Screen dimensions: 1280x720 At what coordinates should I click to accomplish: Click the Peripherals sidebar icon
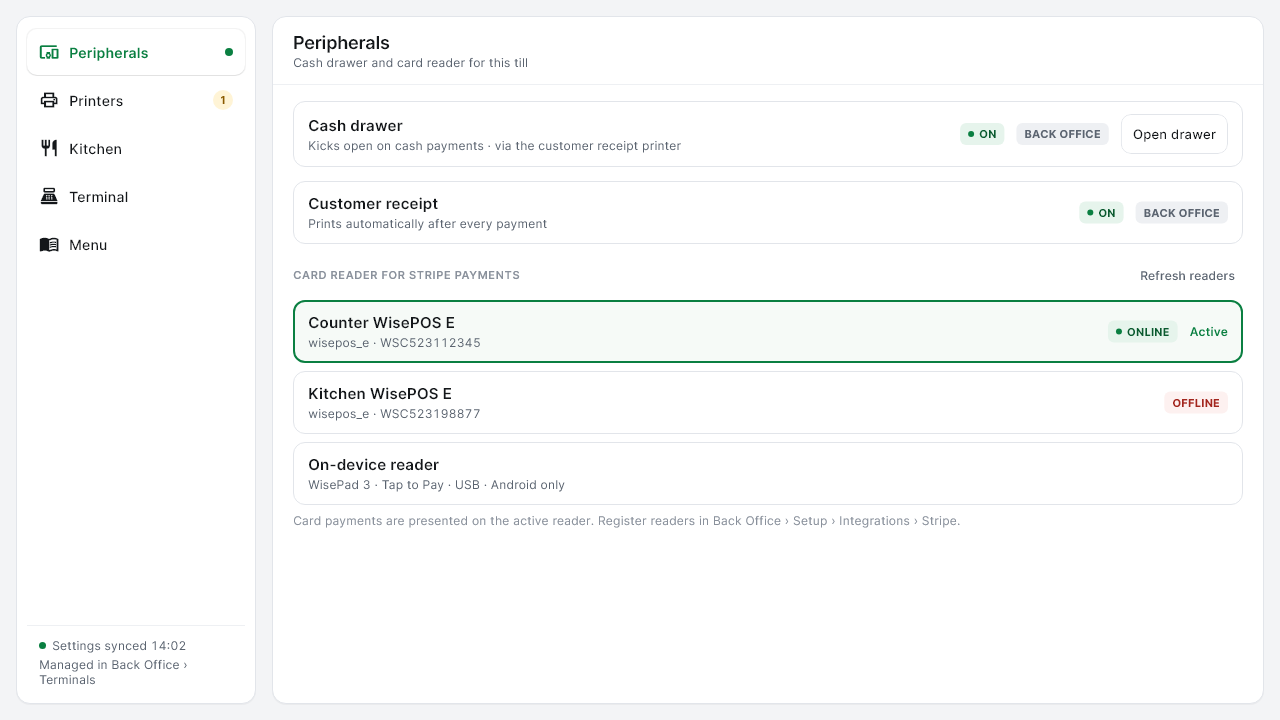[x=49, y=53]
